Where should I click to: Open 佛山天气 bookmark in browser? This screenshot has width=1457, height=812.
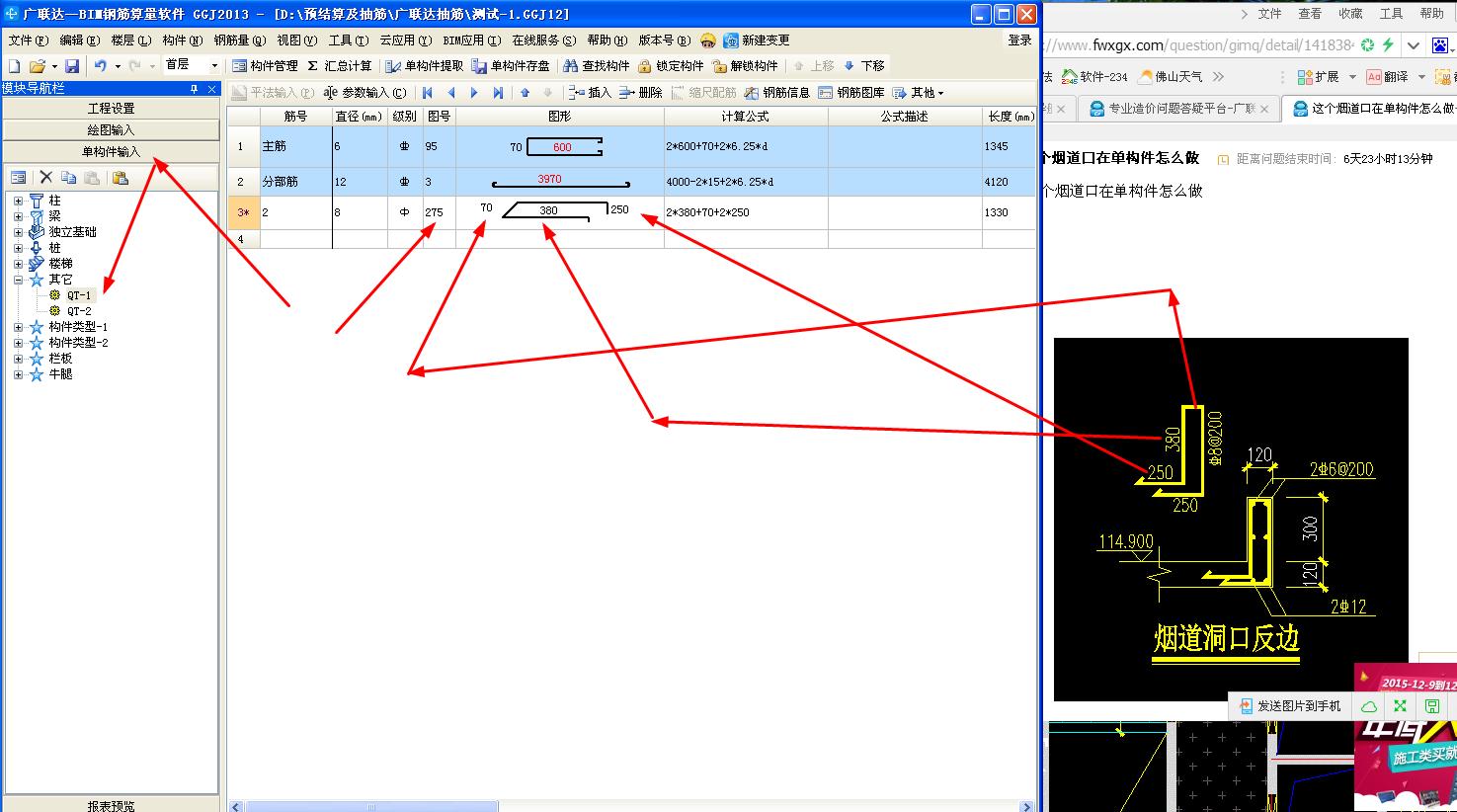tap(1171, 76)
